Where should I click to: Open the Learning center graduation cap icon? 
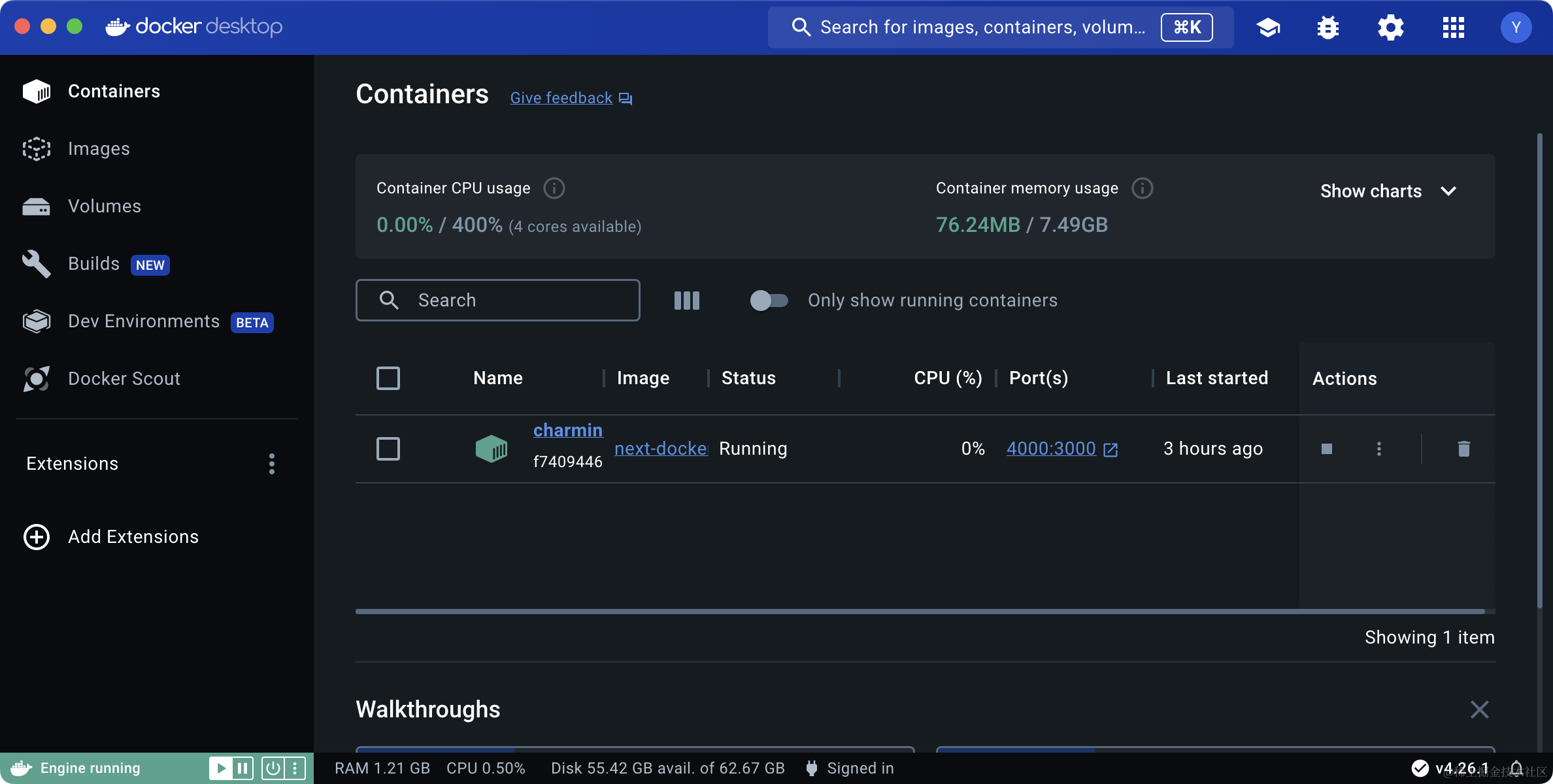coord(1268,27)
